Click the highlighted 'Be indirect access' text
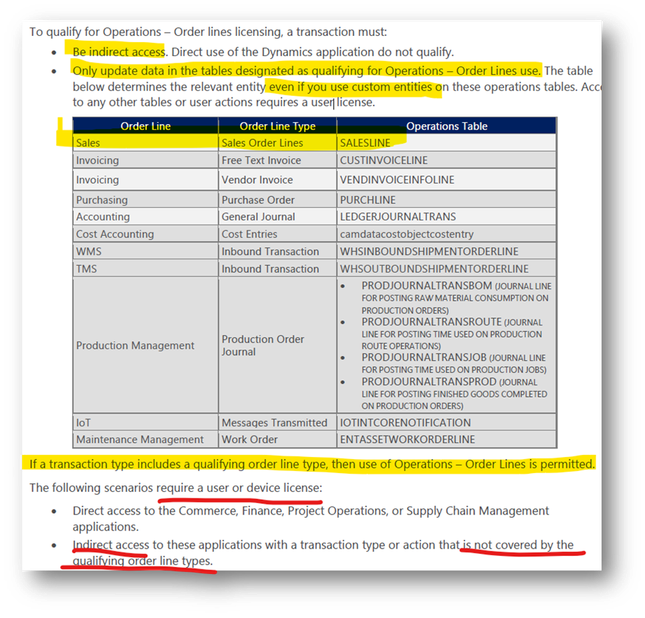This screenshot has width=645, height=618. pos(119,52)
